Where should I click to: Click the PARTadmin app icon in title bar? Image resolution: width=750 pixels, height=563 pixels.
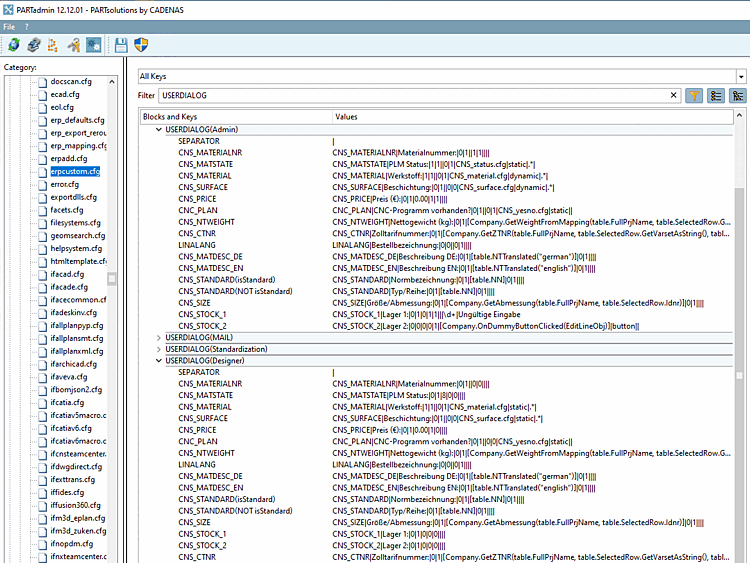point(8,10)
